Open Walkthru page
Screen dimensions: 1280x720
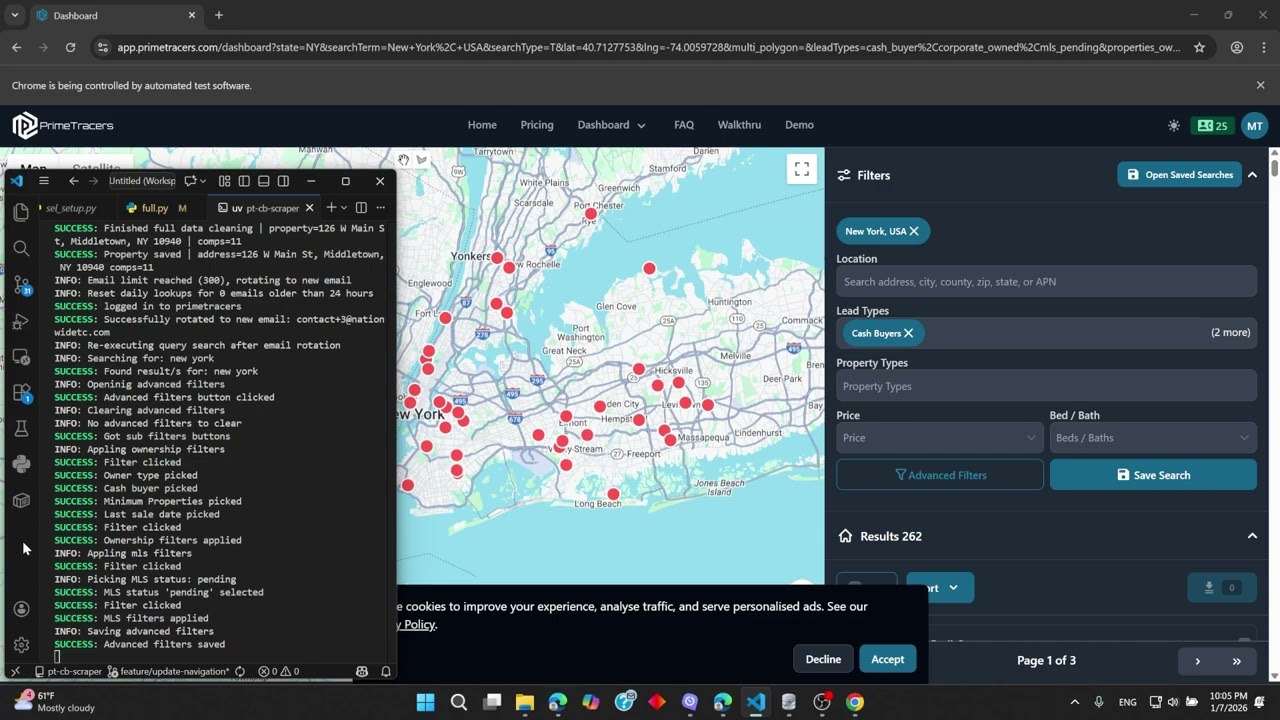click(x=739, y=125)
